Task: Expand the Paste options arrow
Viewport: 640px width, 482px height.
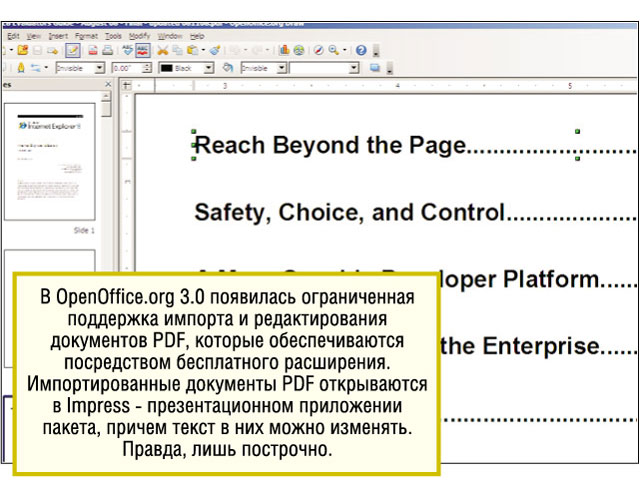Action: (203, 50)
